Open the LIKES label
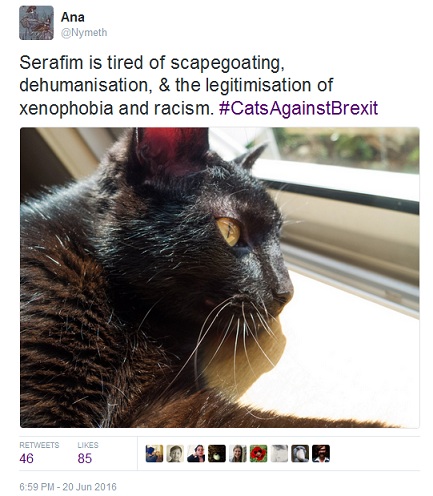The image size is (433, 496). 88,445
